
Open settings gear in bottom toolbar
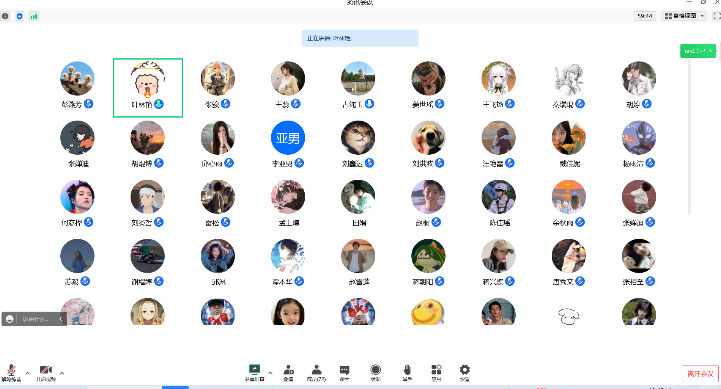pyautogui.click(x=465, y=373)
